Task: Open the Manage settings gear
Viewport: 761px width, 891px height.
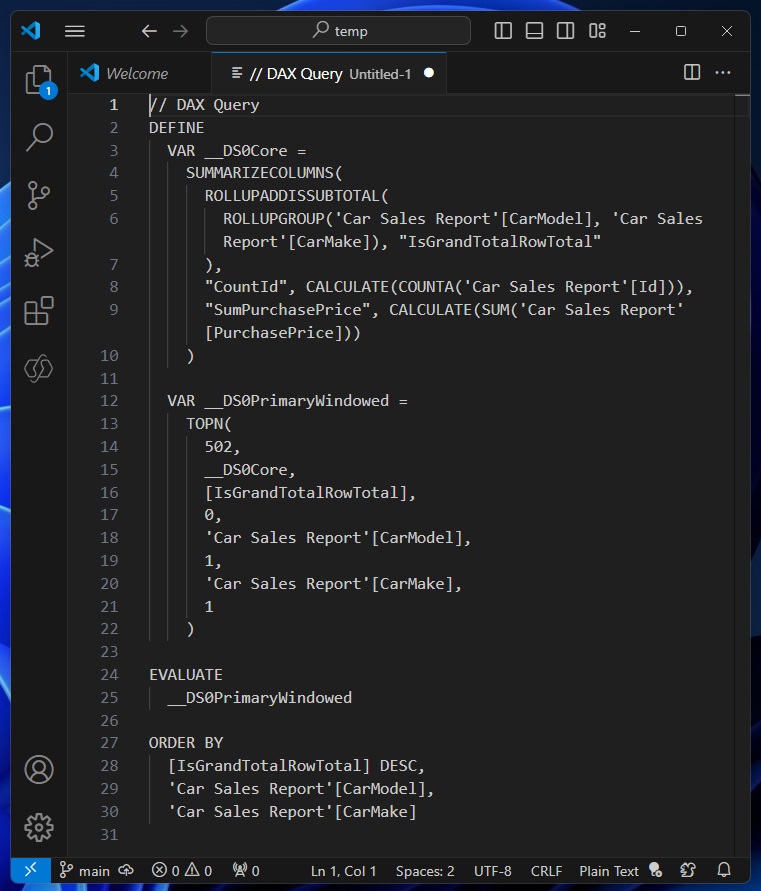Action: click(39, 827)
